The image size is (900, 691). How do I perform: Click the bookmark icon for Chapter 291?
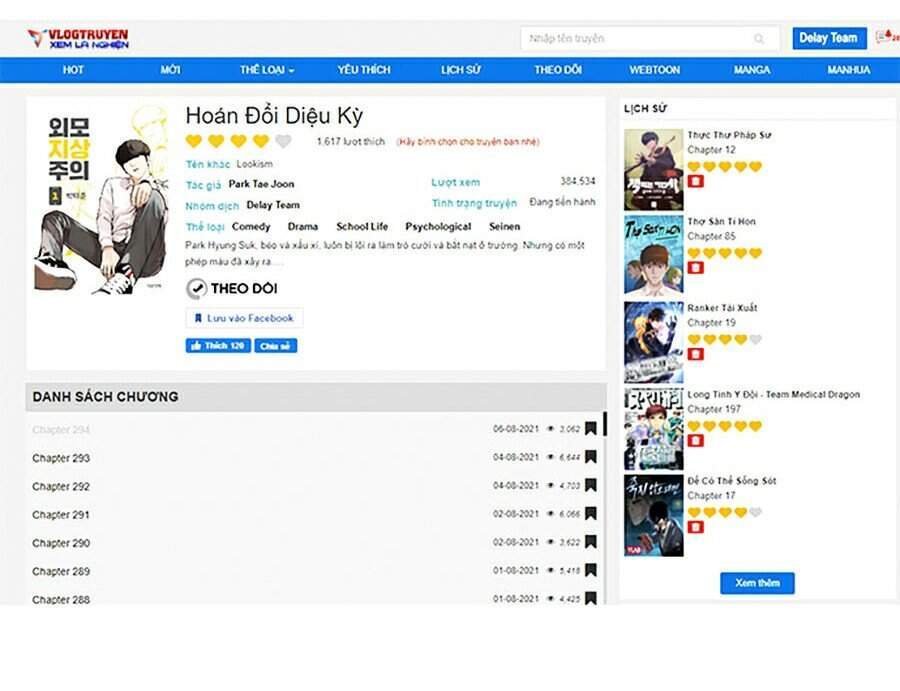(x=591, y=514)
